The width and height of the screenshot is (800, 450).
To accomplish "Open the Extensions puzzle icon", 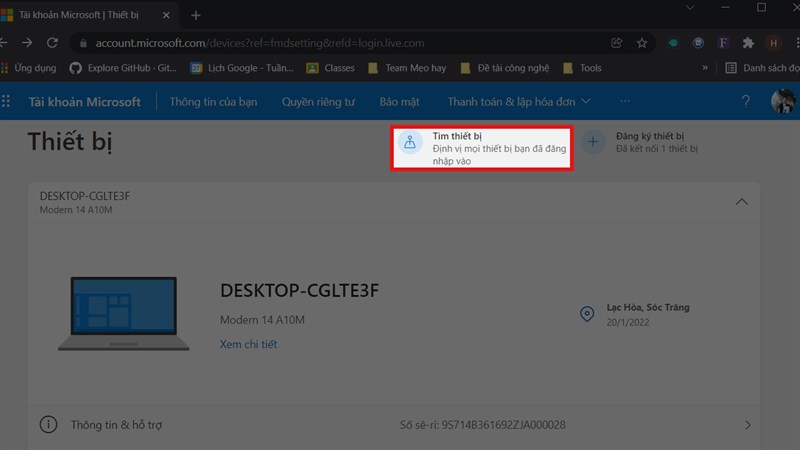I will (x=748, y=43).
